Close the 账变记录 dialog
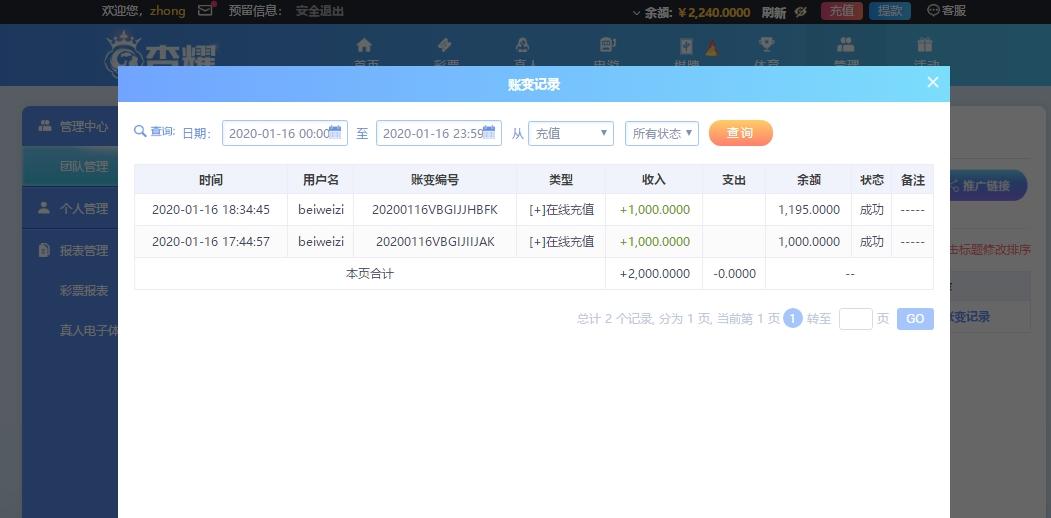Image resolution: width=1051 pixels, height=518 pixels. pos(932,82)
